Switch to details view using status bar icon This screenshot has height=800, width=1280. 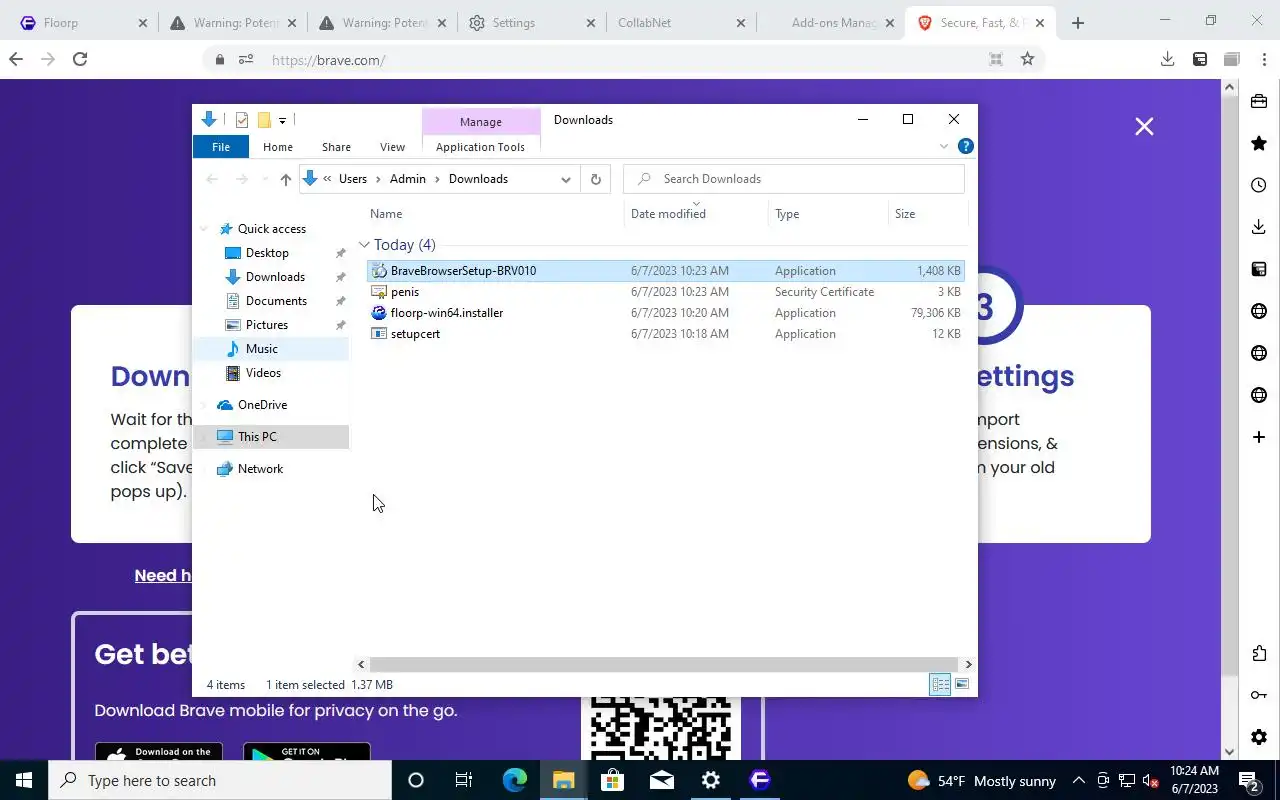coord(940,685)
